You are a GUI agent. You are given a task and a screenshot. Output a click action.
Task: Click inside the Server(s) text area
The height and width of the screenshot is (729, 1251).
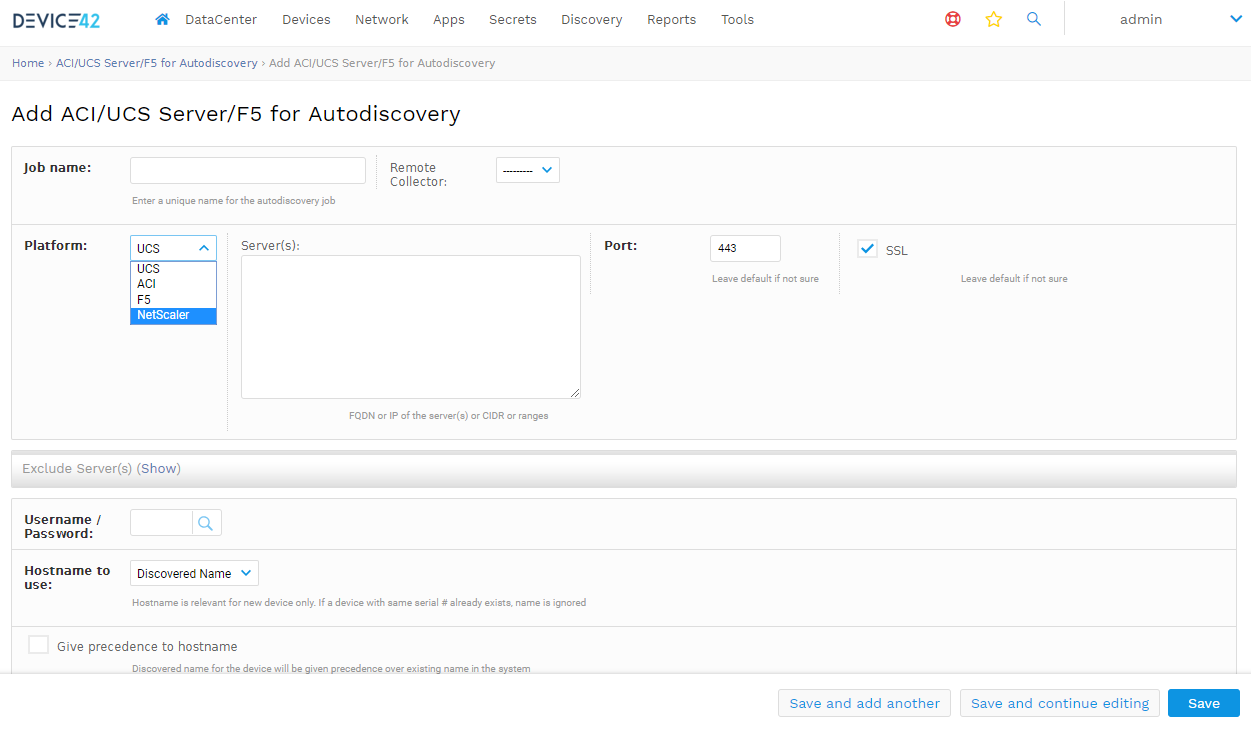(411, 327)
